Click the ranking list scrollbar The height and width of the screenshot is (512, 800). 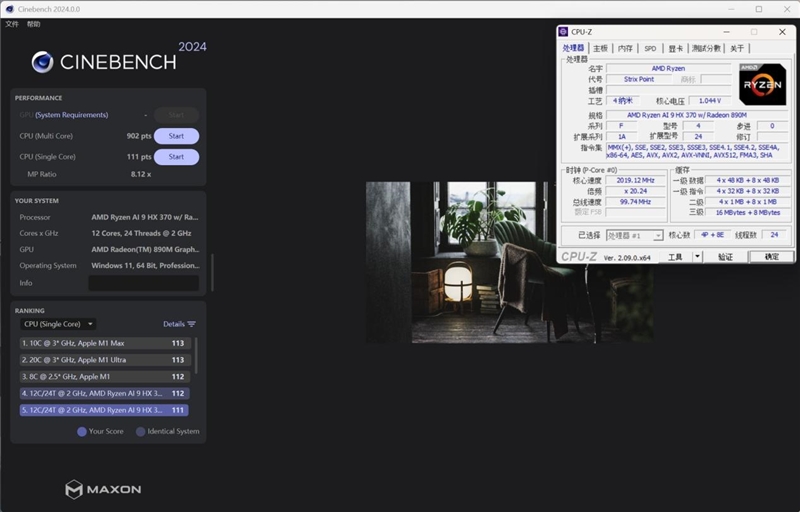coord(196,355)
